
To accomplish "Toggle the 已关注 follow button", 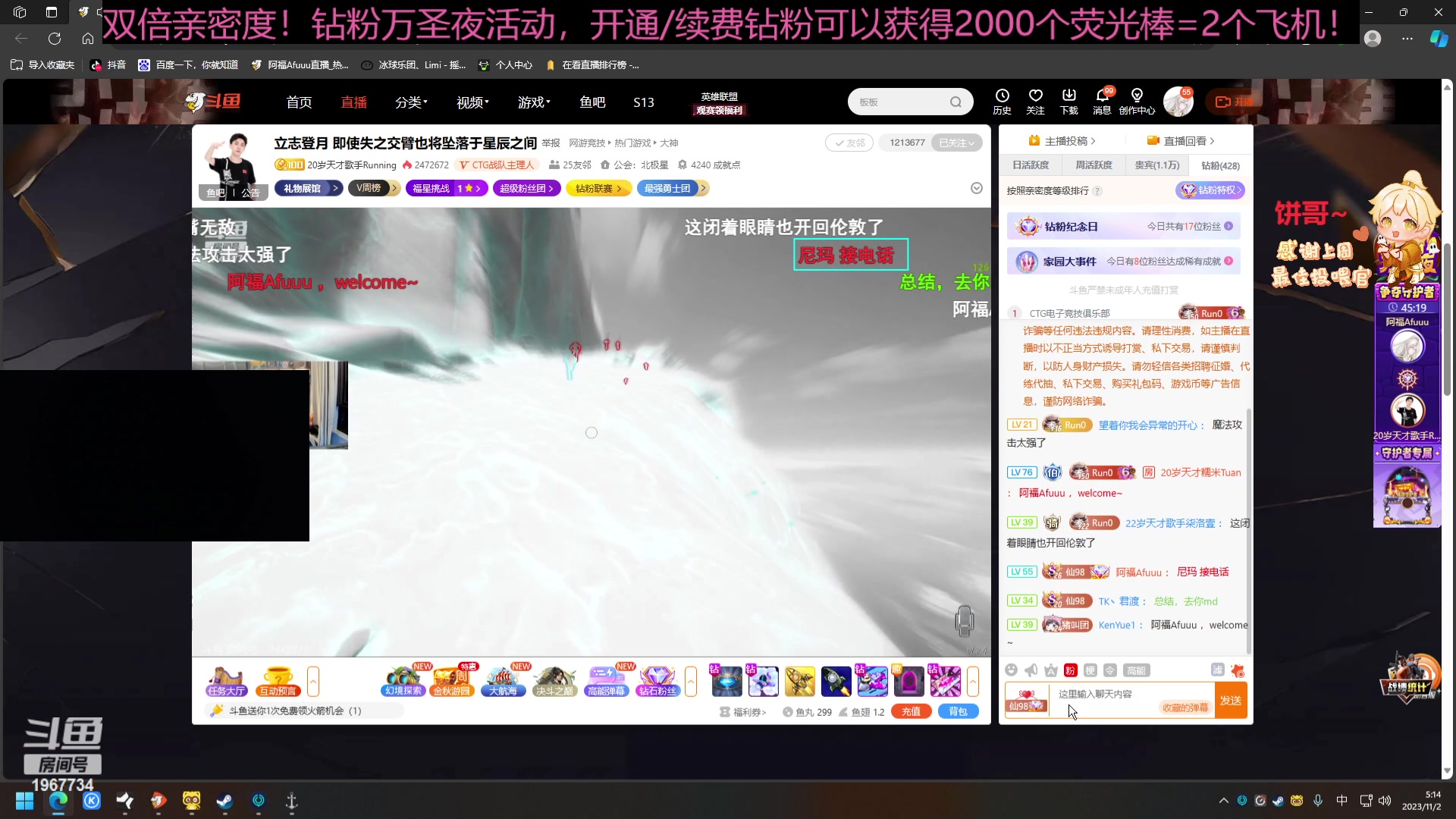I will 956,143.
